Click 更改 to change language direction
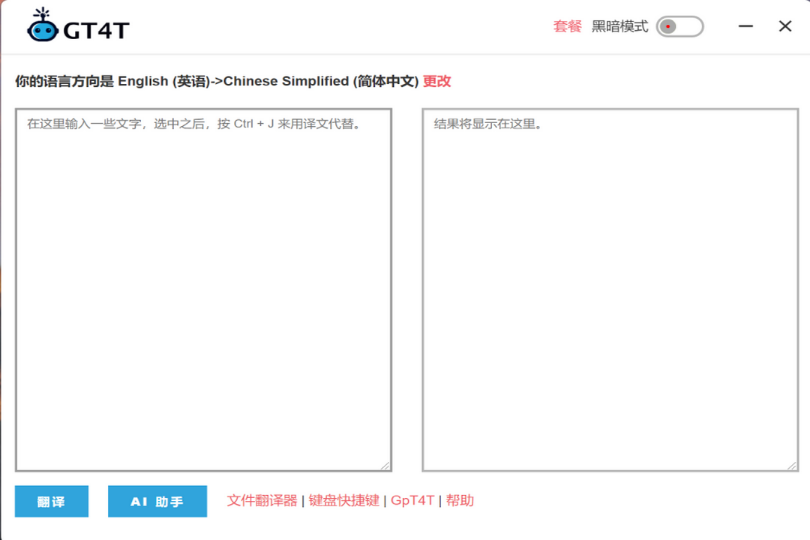The width and height of the screenshot is (810, 540). pos(437,81)
